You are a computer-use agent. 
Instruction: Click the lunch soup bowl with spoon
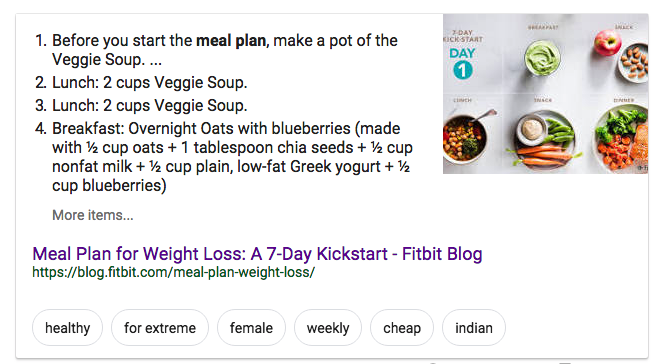(464, 139)
